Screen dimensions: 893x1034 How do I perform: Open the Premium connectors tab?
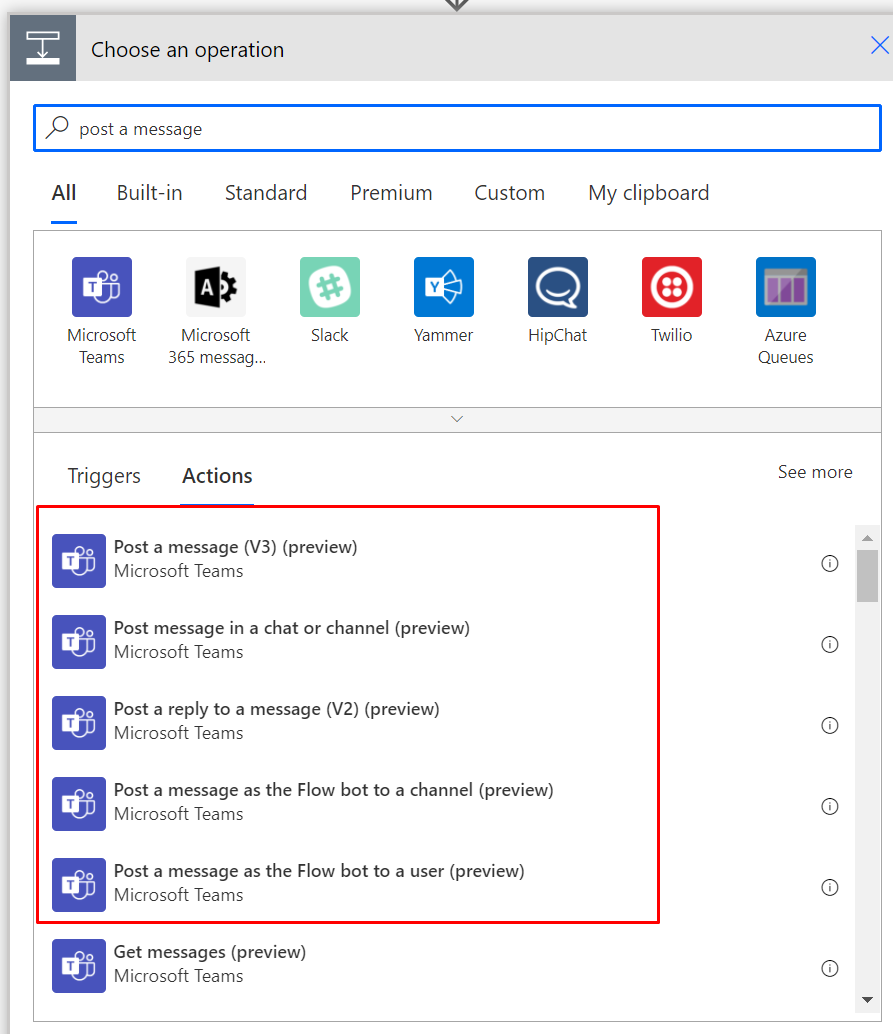pyautogui.click(x=391, y=193)
